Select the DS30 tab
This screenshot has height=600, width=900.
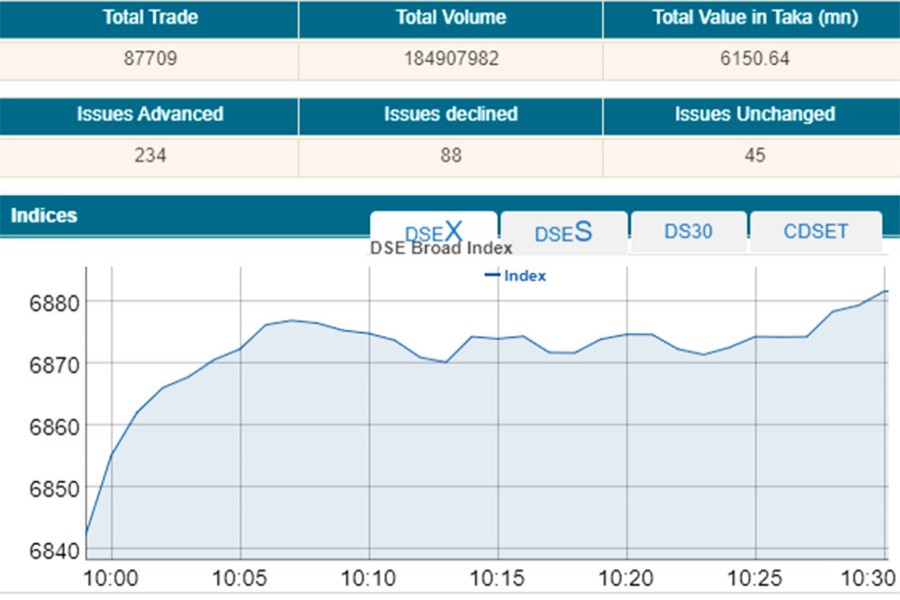(688, 231)
